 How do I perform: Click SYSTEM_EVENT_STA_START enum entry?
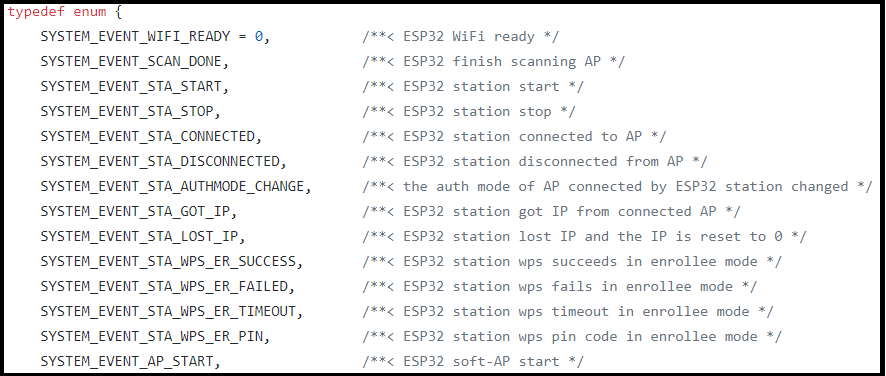[131, 87]
